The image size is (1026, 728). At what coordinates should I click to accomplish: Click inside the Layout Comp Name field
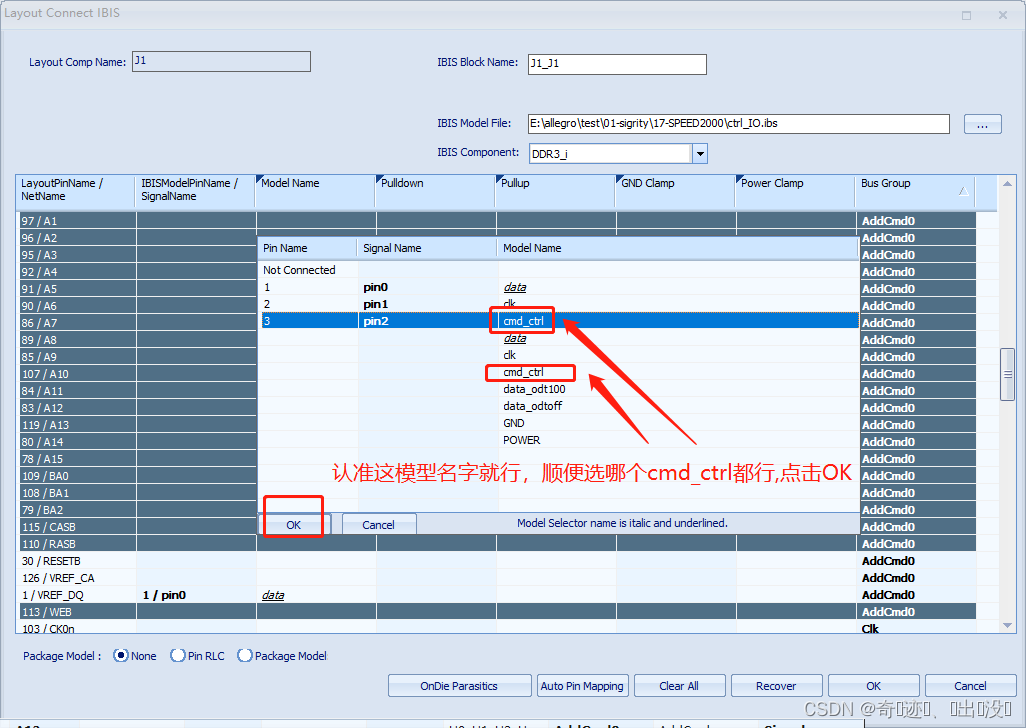coord(220,61)
